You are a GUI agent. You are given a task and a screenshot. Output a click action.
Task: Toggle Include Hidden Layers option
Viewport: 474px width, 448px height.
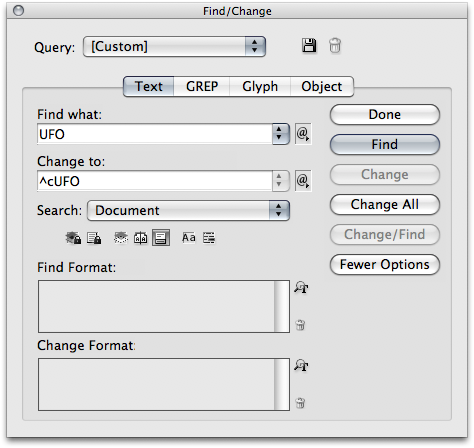121,238
